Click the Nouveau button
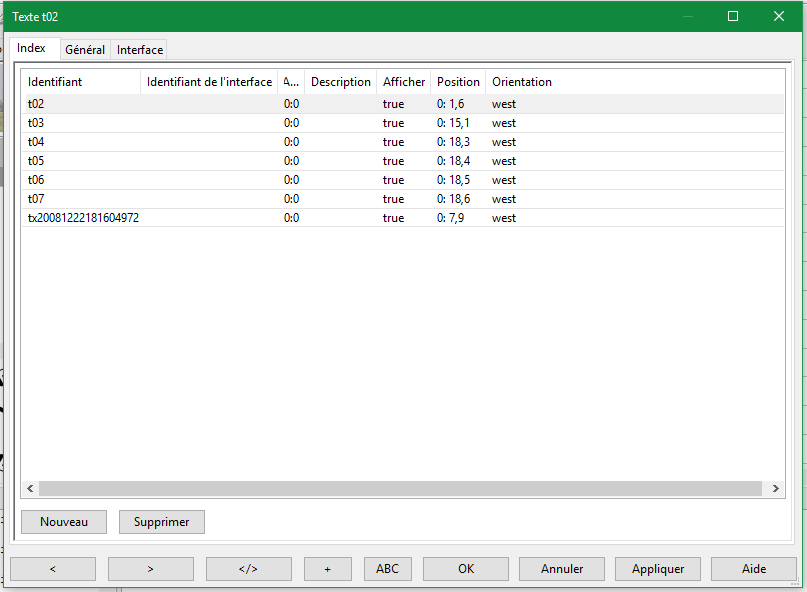Screen dimensions: 807x592 64,521
